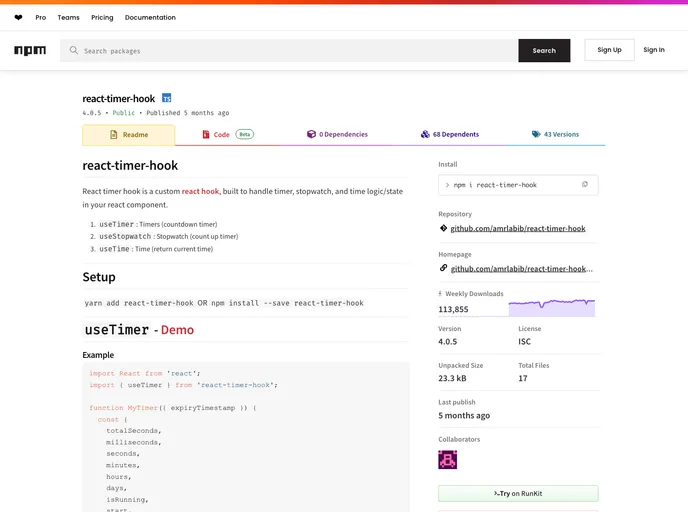
Task: Click the react-timer-hook package title
Action: pos(119,99)
